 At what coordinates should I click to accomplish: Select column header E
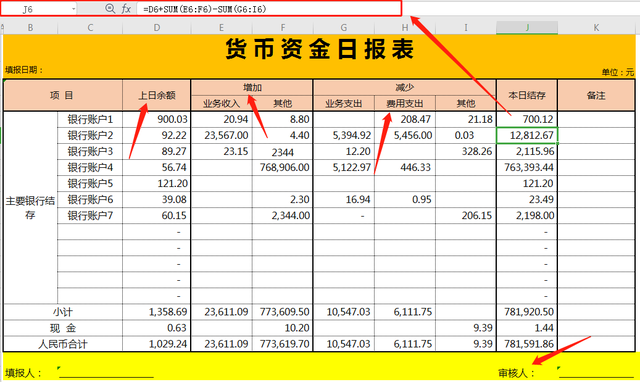pyautogui.click(x=221, y=28)
